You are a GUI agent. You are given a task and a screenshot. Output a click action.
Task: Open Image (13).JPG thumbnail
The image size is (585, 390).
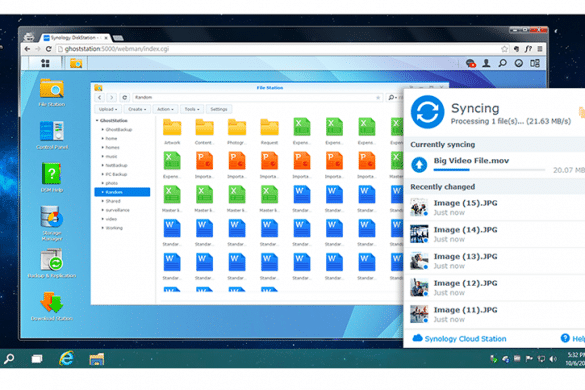(419, 261)
